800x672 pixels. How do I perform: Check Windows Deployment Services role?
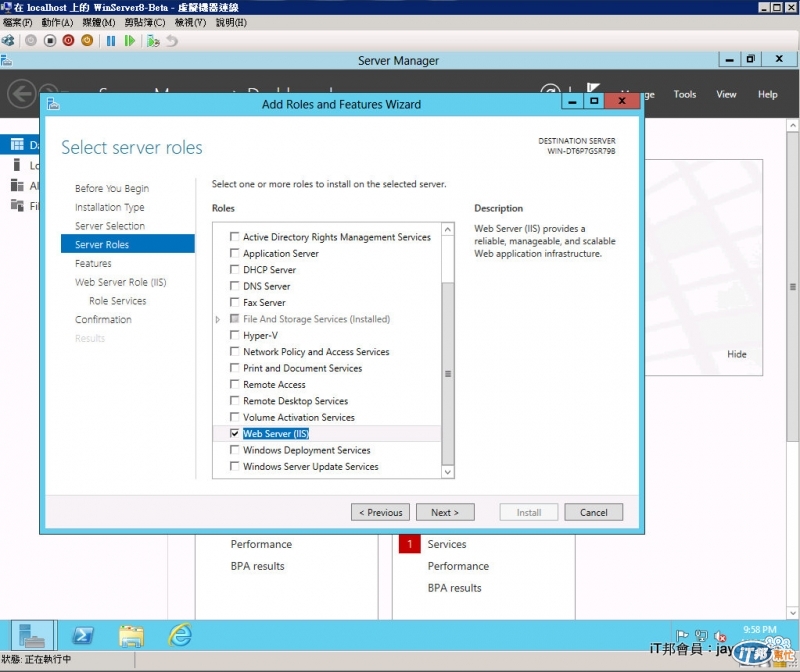tap(234, 450)
